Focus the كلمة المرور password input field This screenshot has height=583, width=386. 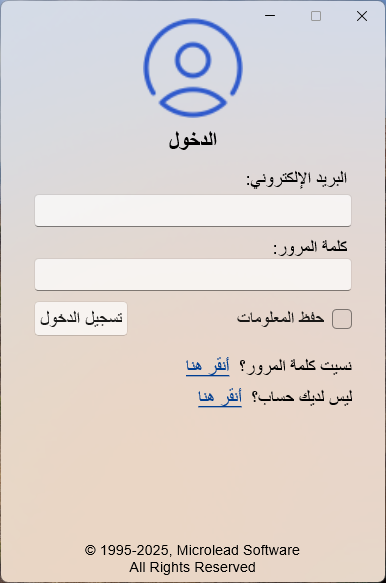193,275
